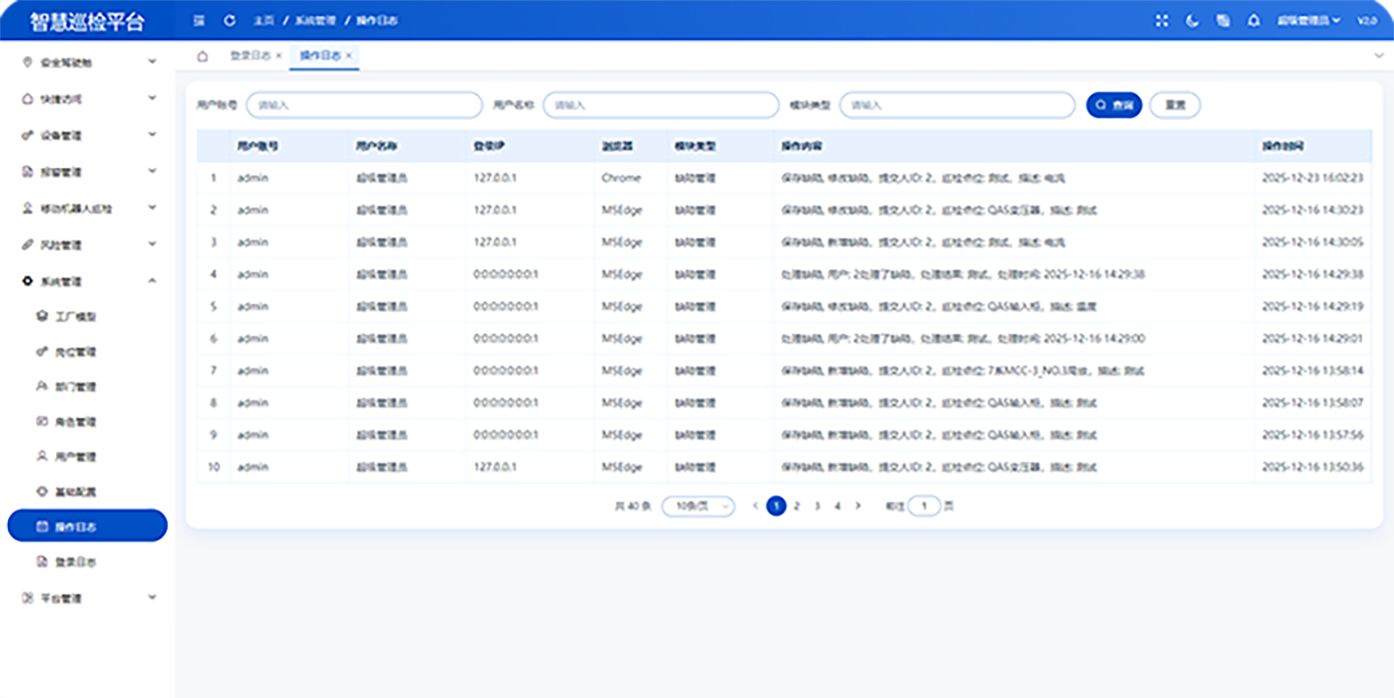This screenshot has width=1394, height=698.
Task: Open 登录日志 in the sidebar menu
Action: (x=75, y=562)
